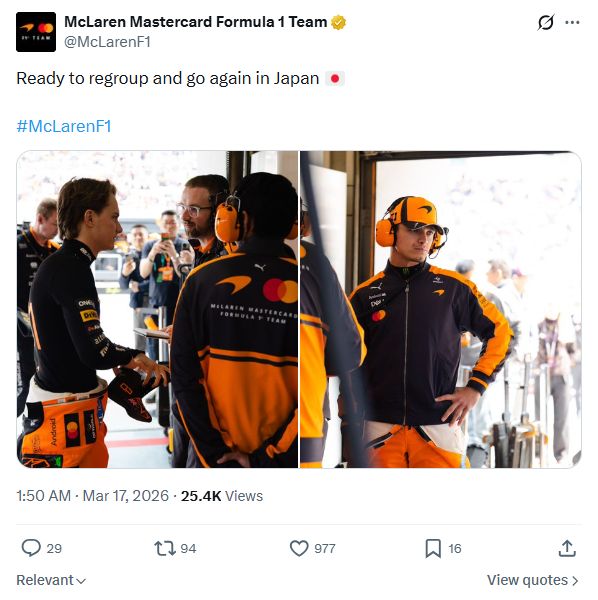
Task: Open View quotes link
Action: pos(532,580)
